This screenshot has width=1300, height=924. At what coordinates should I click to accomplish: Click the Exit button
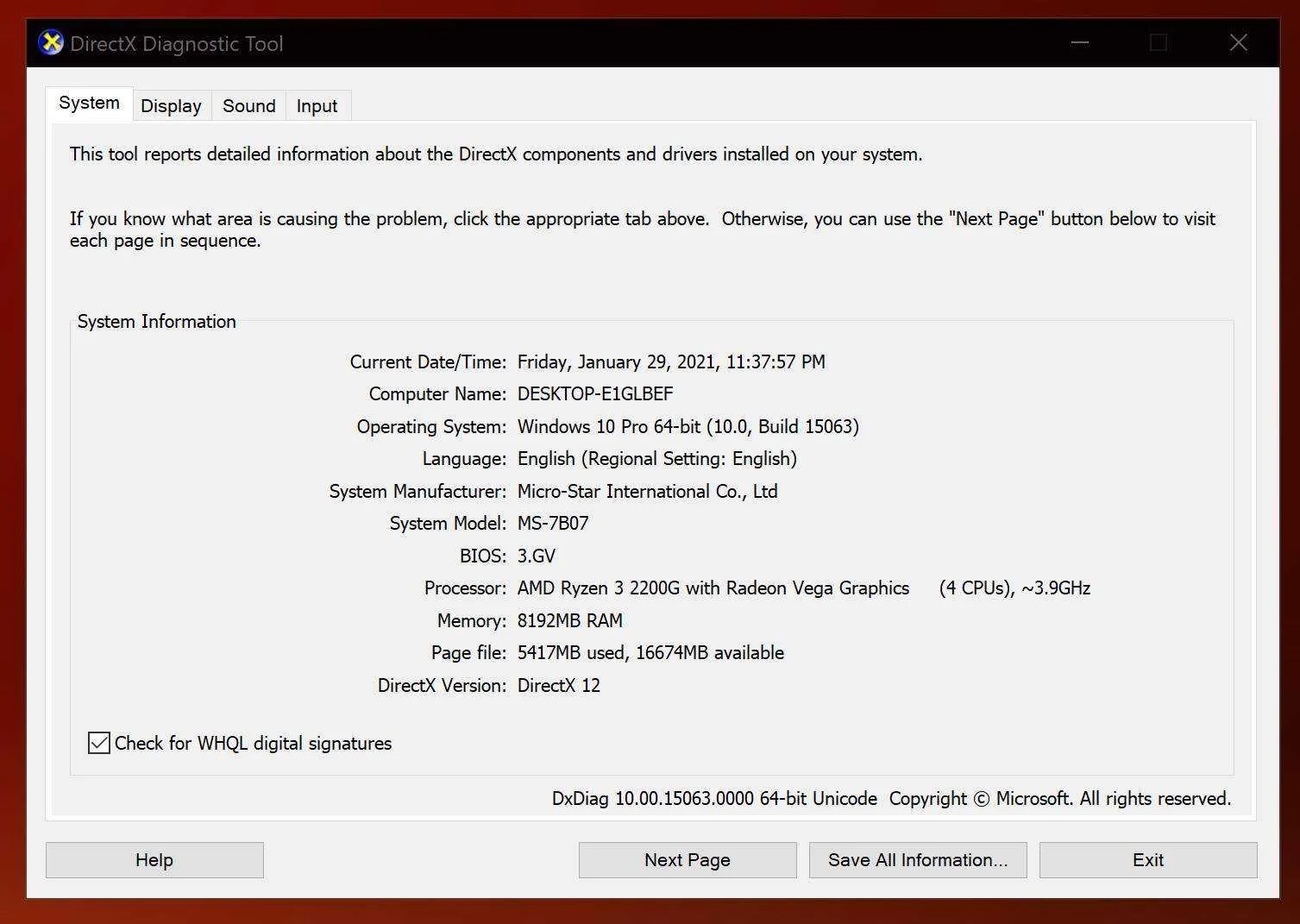[1148, 860]
